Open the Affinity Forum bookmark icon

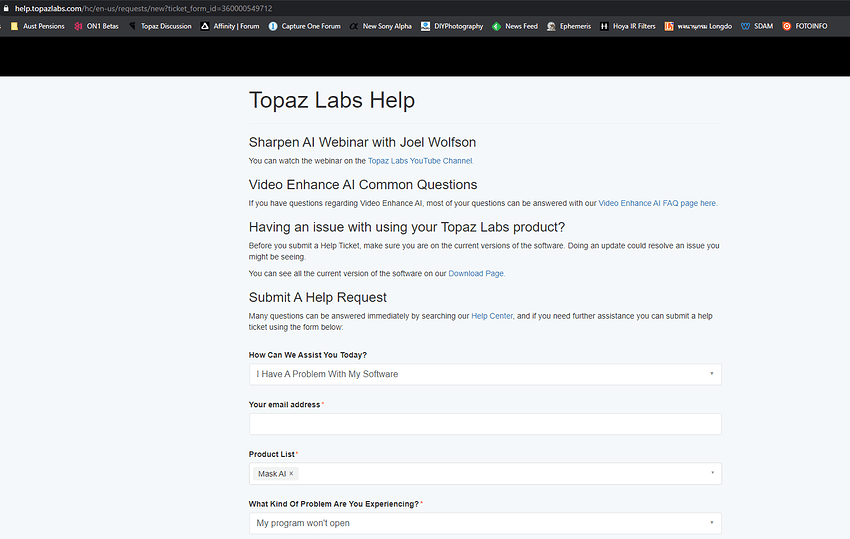coord(205,26)
